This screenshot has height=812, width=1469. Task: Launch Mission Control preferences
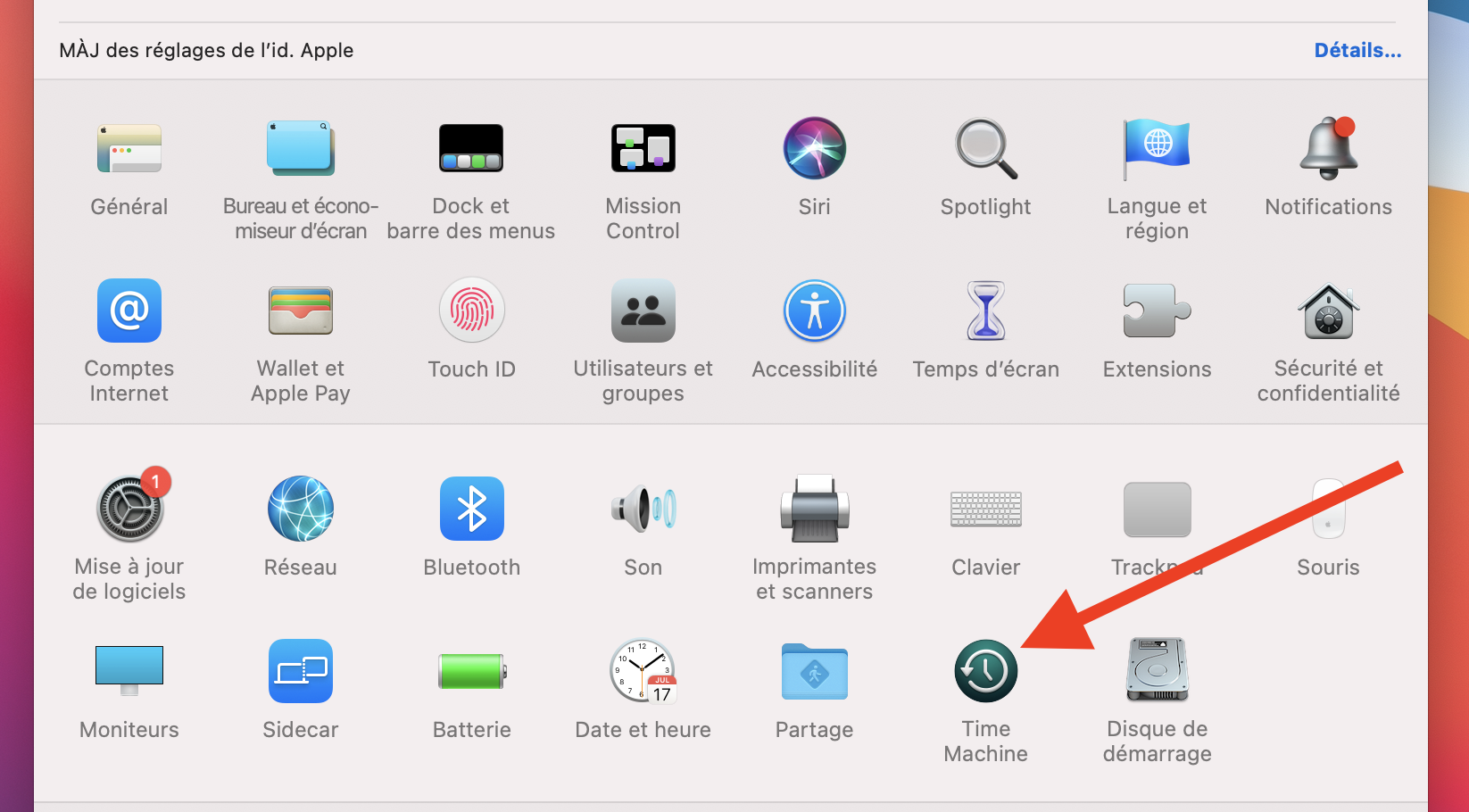pyautogui.click(x=643, y=149)
